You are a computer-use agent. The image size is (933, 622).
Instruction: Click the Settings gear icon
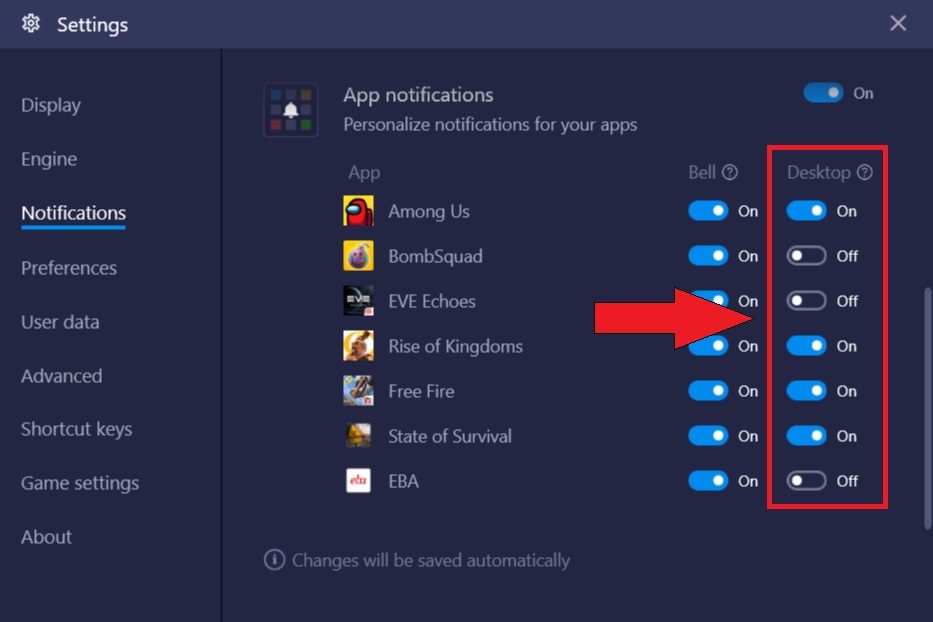click(30, 24)
